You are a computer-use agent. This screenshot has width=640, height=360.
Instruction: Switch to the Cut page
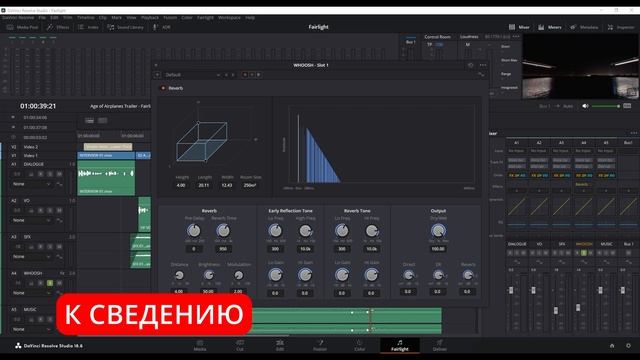click(x=240, y=345)
